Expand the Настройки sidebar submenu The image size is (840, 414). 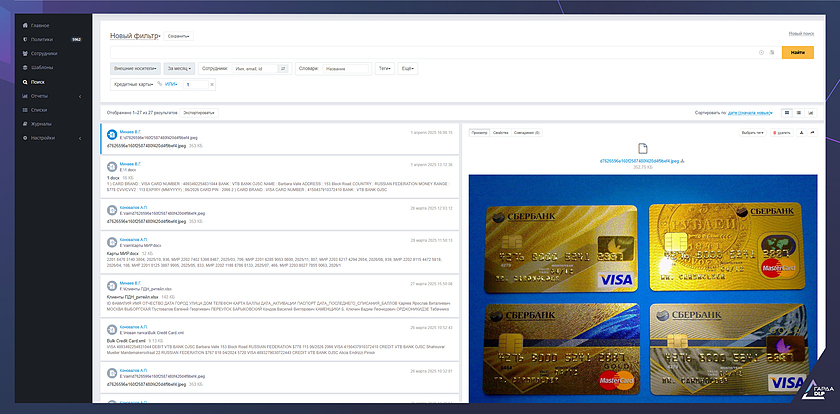tap(78, 137)
